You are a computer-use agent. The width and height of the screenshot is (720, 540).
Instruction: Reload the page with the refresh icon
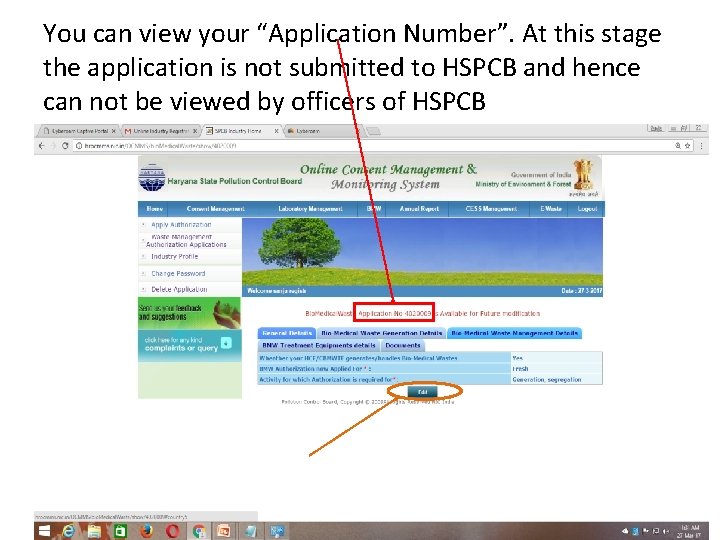65,146
